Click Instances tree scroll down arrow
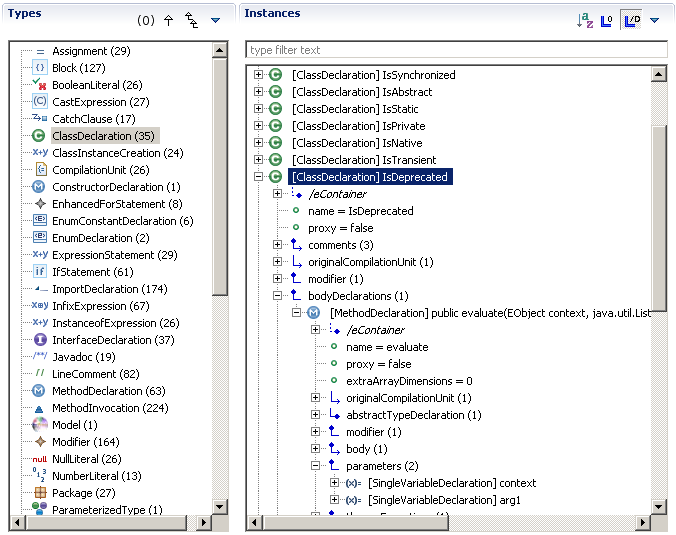This screenshot has height=535, width=676. coord(658,507)
